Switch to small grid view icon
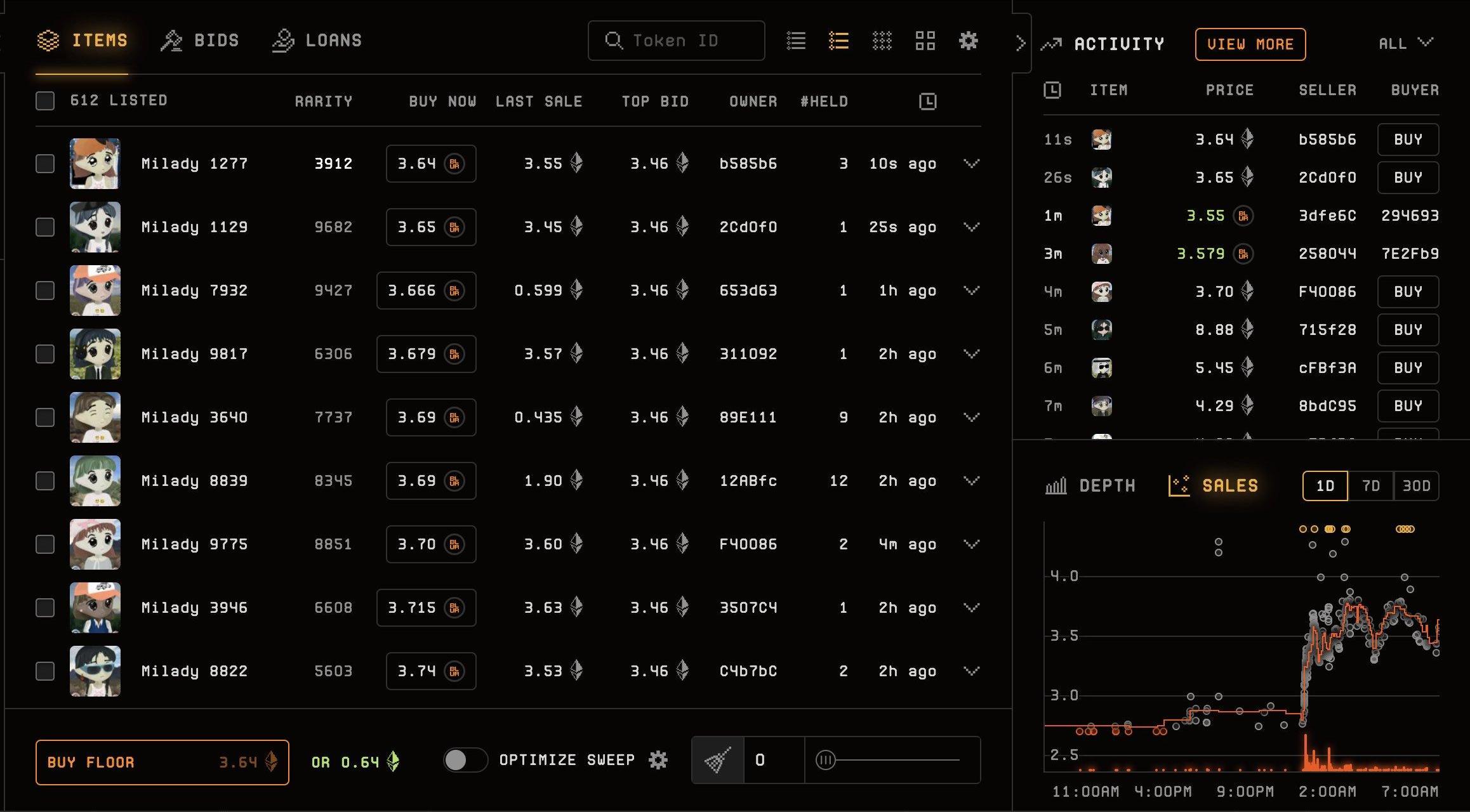The height and width of the screenshot is (812, 1470). tap(882, 41)
